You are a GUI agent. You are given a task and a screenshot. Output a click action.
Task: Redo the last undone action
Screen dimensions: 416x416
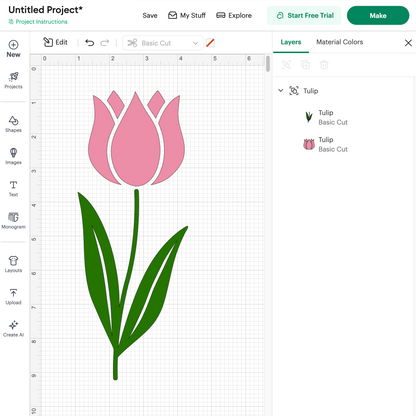[x=105, y=43]
